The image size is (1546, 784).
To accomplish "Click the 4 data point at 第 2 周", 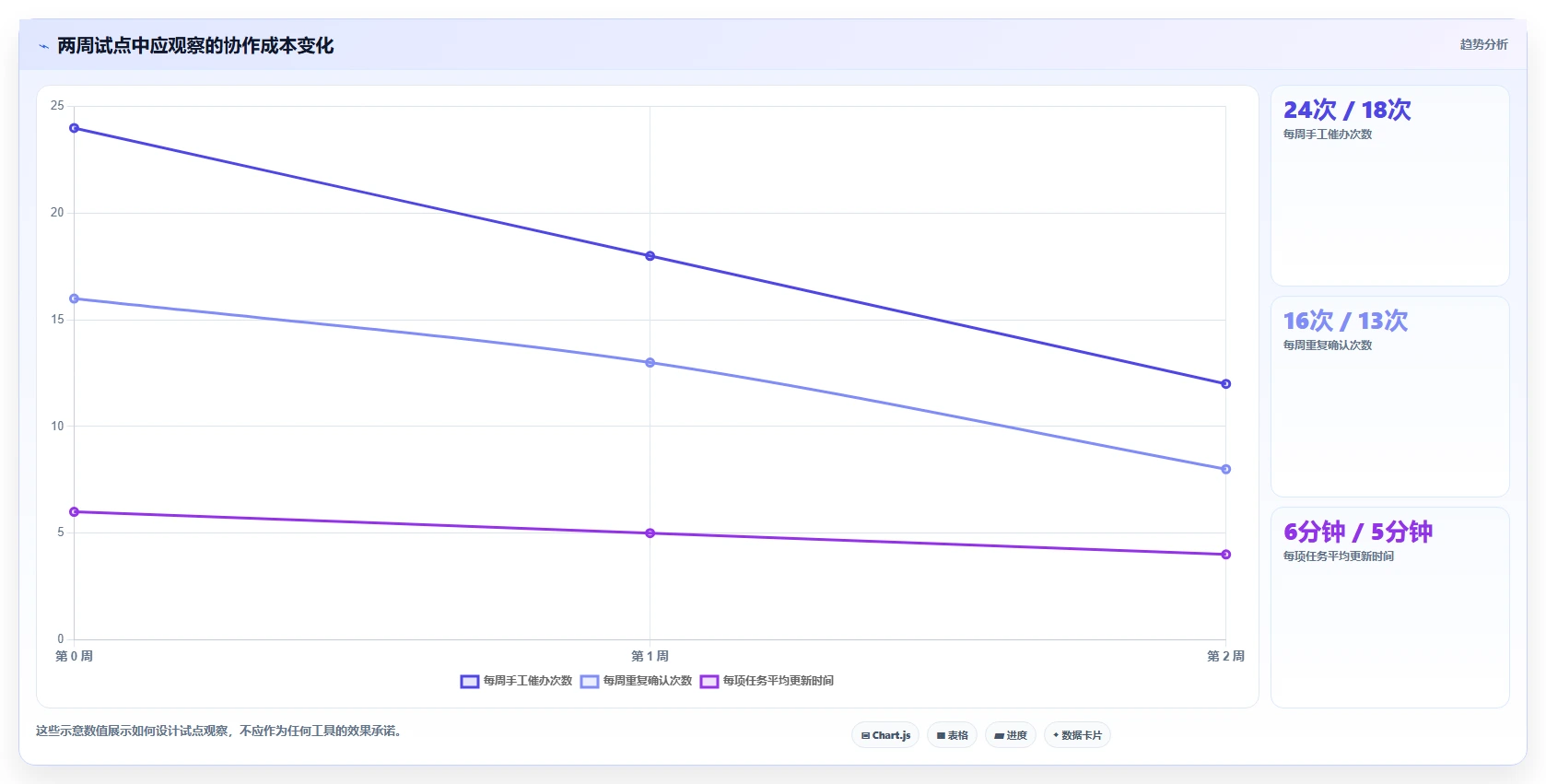I will coord(1225,555).
